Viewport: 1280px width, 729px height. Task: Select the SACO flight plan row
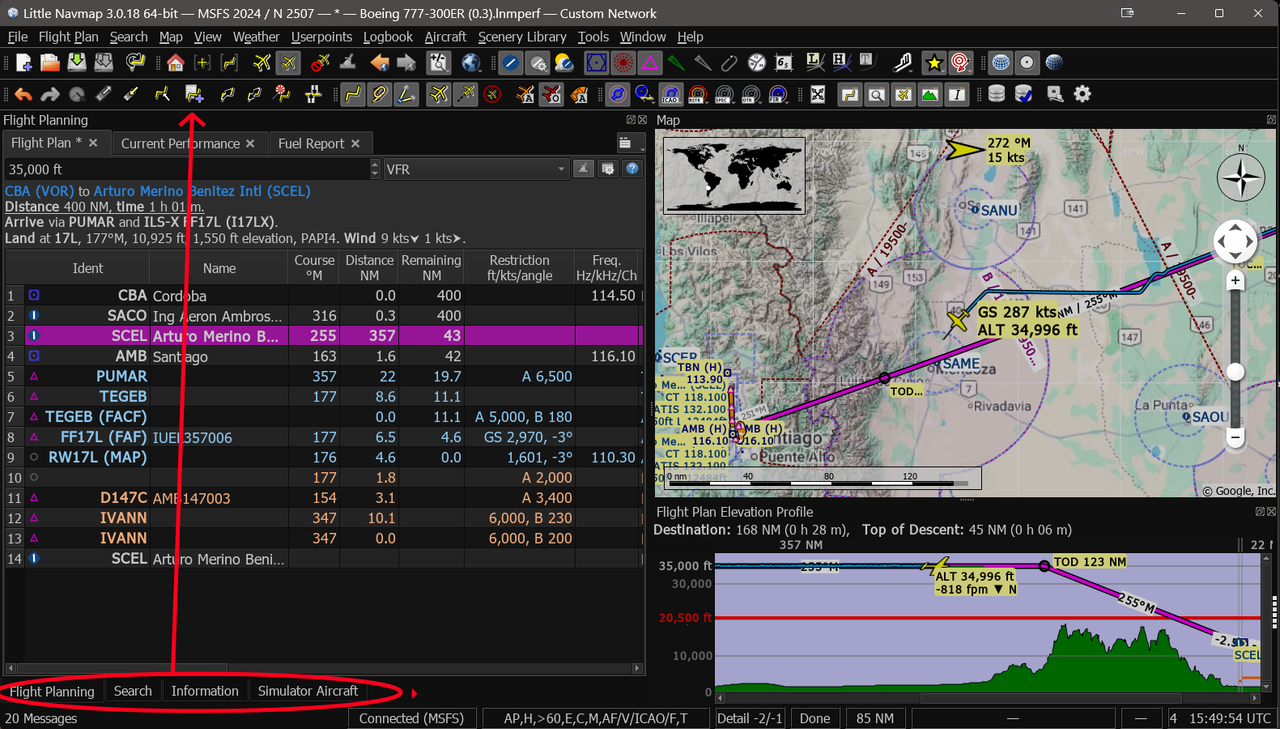(x=322, y=315)
